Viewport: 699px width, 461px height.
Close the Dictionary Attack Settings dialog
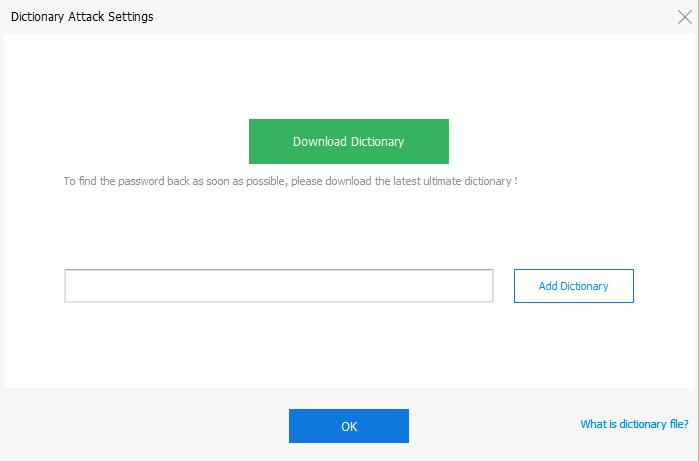coord(685,17)
